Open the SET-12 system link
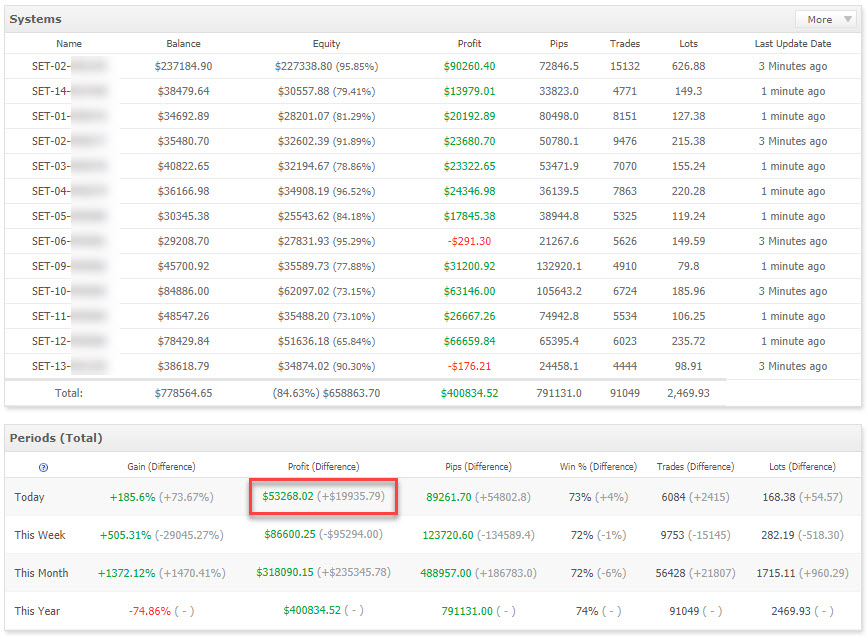 click(69, 341)
